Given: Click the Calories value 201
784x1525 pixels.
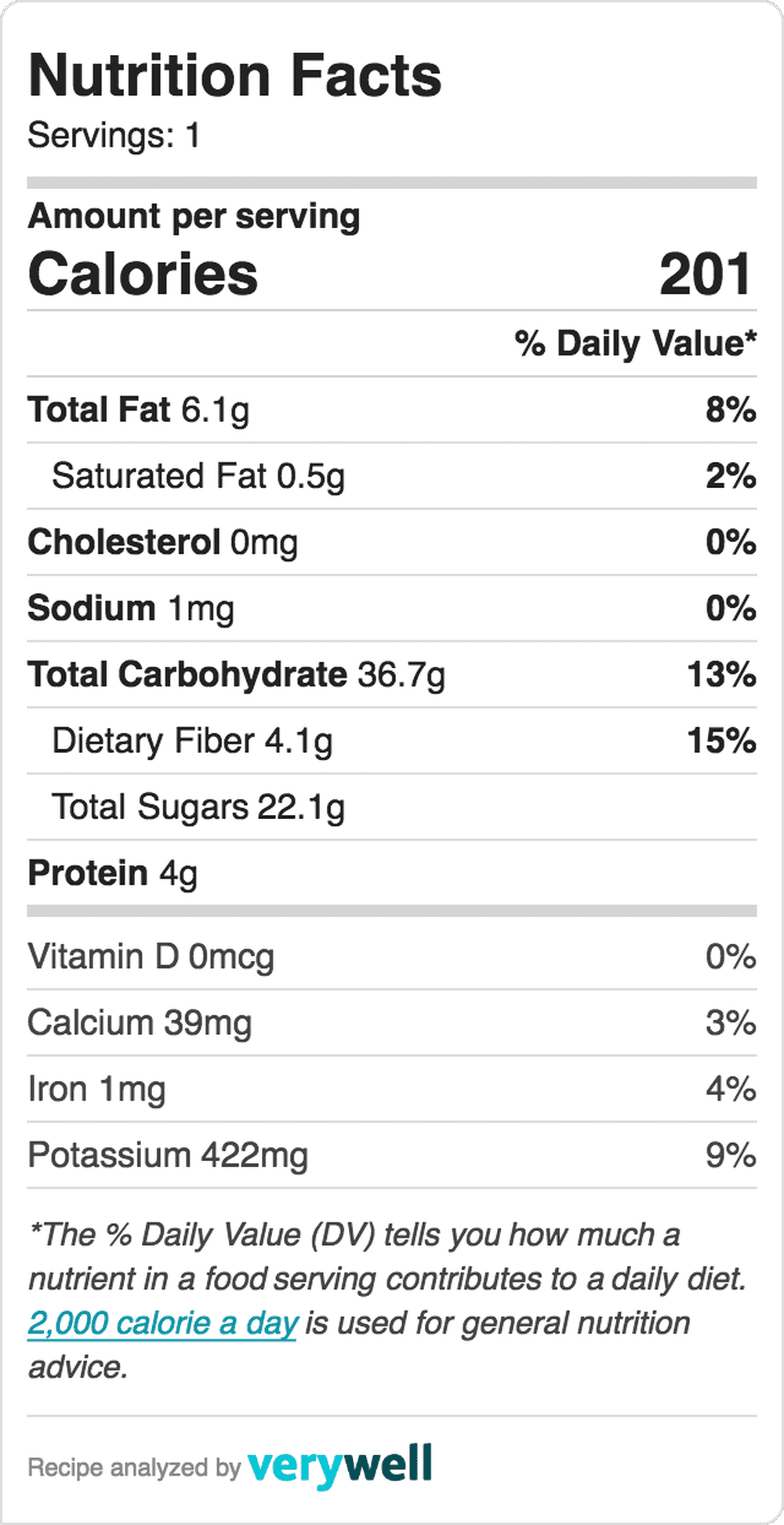Looking at the screenshot, I should pyautogui.click(x=706, y=275).
